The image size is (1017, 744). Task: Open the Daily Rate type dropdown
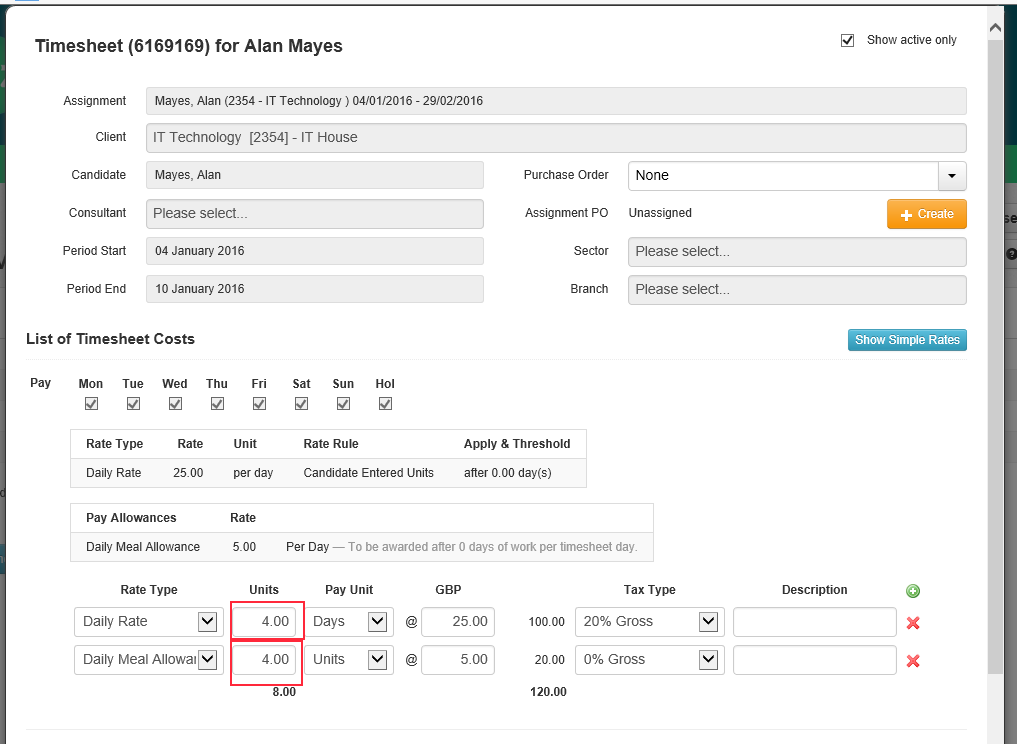click(149, 622)
